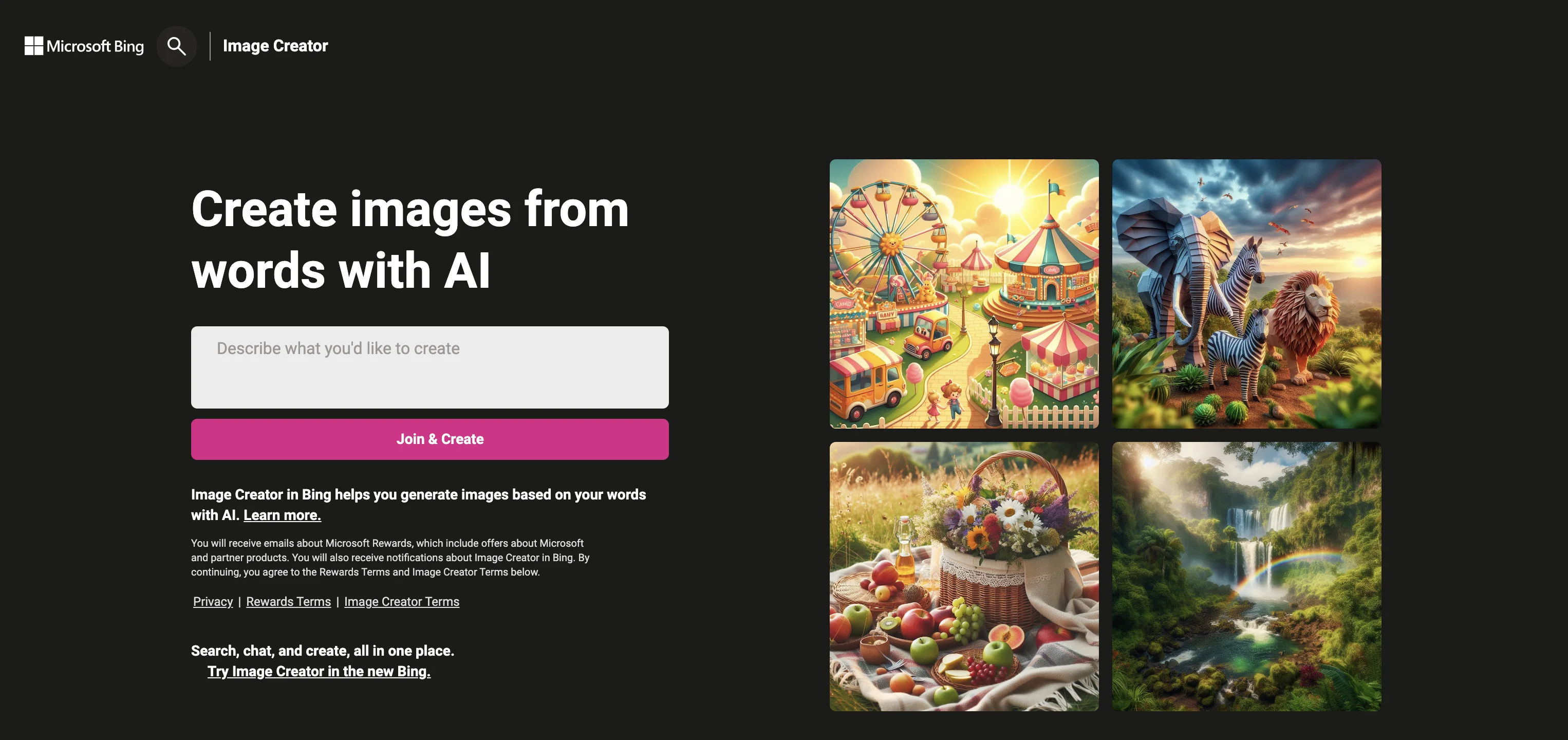Select the colorful carnival sample image

tap(964, 294)
